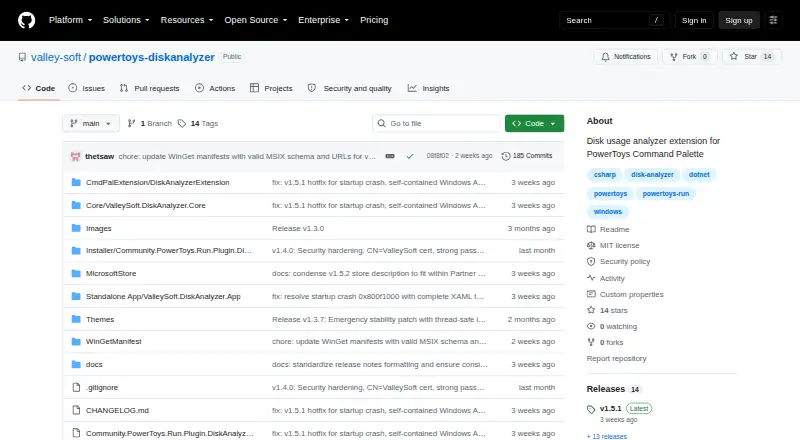Click thetsaw's avatar image

coord(76,156)
